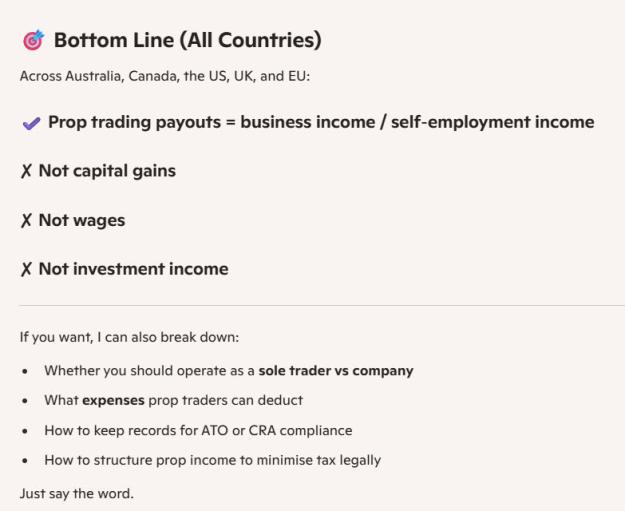Click the Just say the word line
This screenshot has width=625, height=511.
pos(77,494)
